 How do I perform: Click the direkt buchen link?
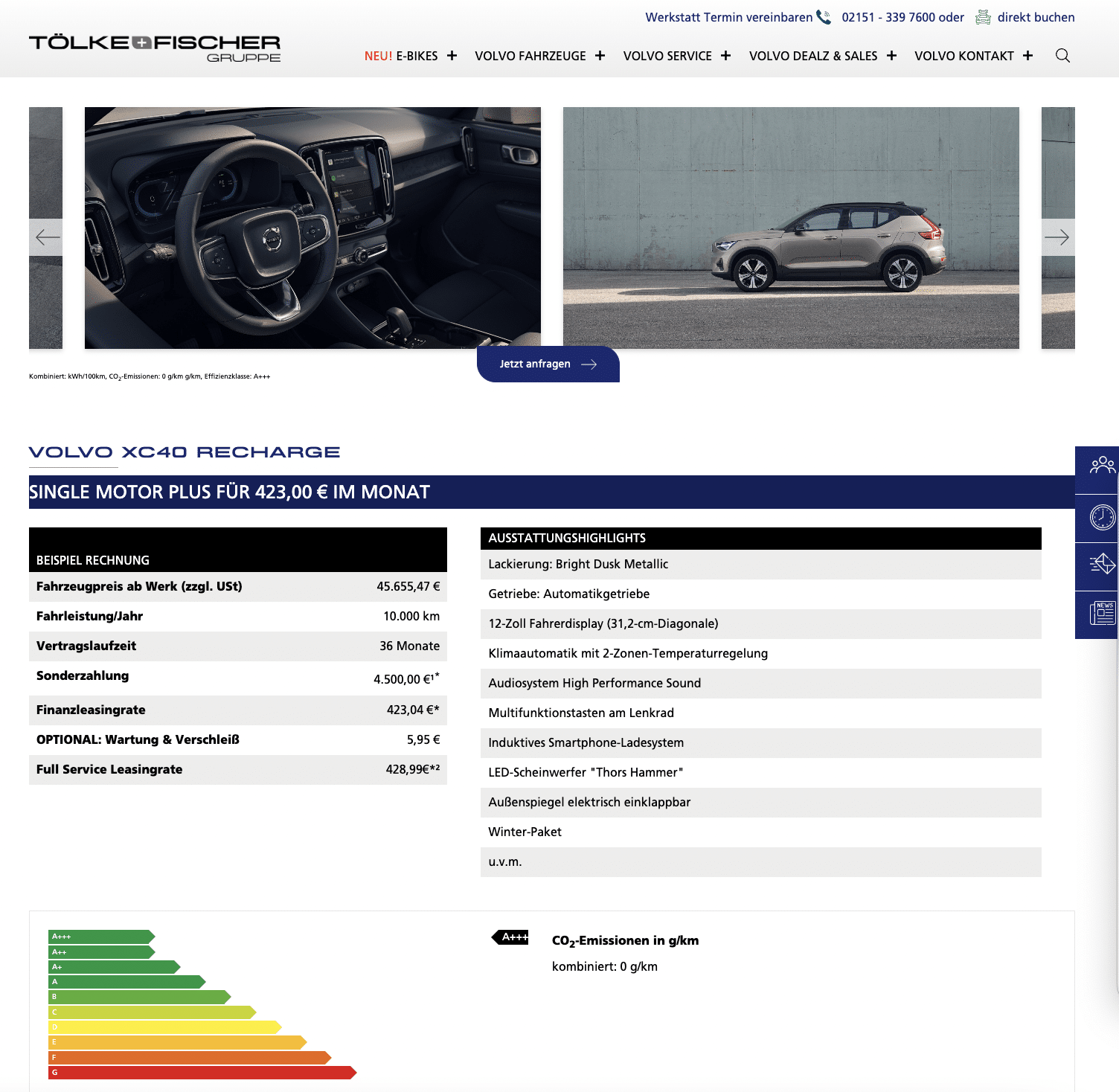click(1036, 17)
